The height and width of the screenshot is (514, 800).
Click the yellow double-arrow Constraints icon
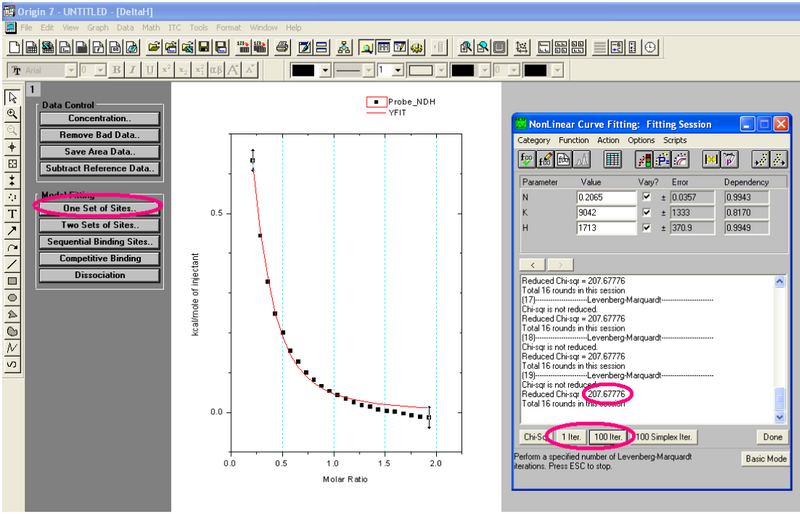(711, 160)
